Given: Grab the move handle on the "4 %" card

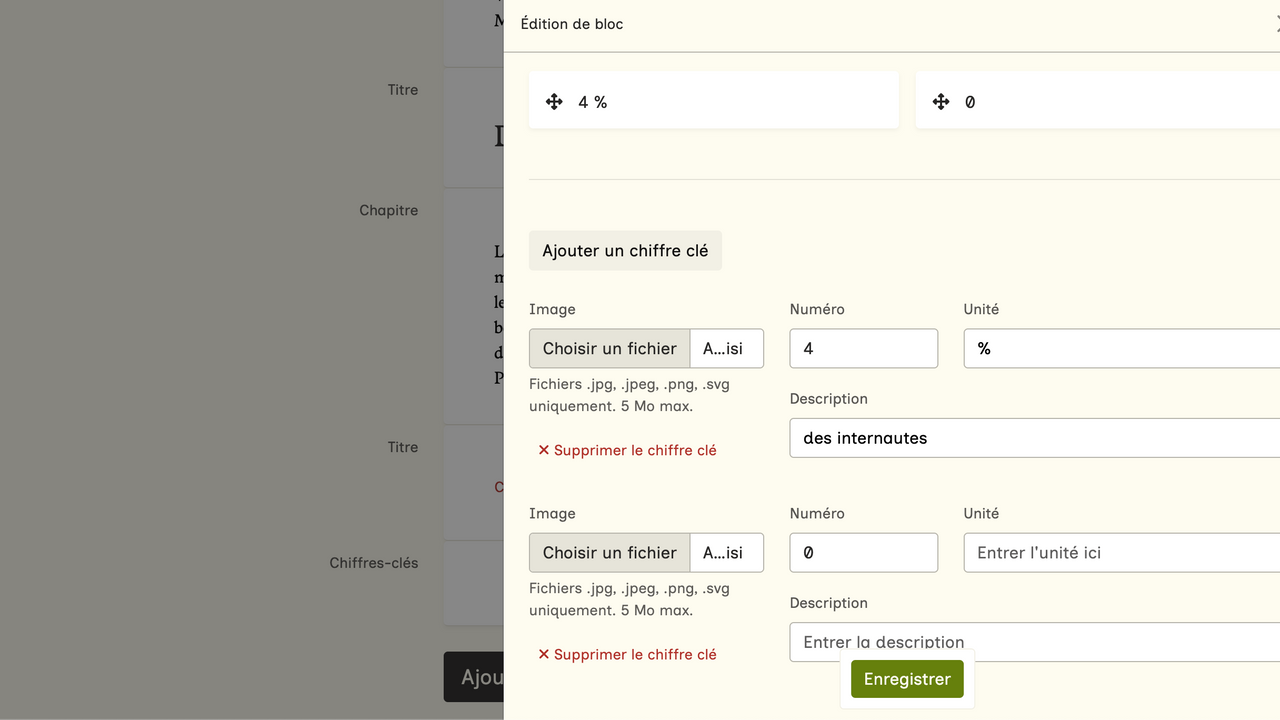Looking at the screenshot, I should pos(554,102).
